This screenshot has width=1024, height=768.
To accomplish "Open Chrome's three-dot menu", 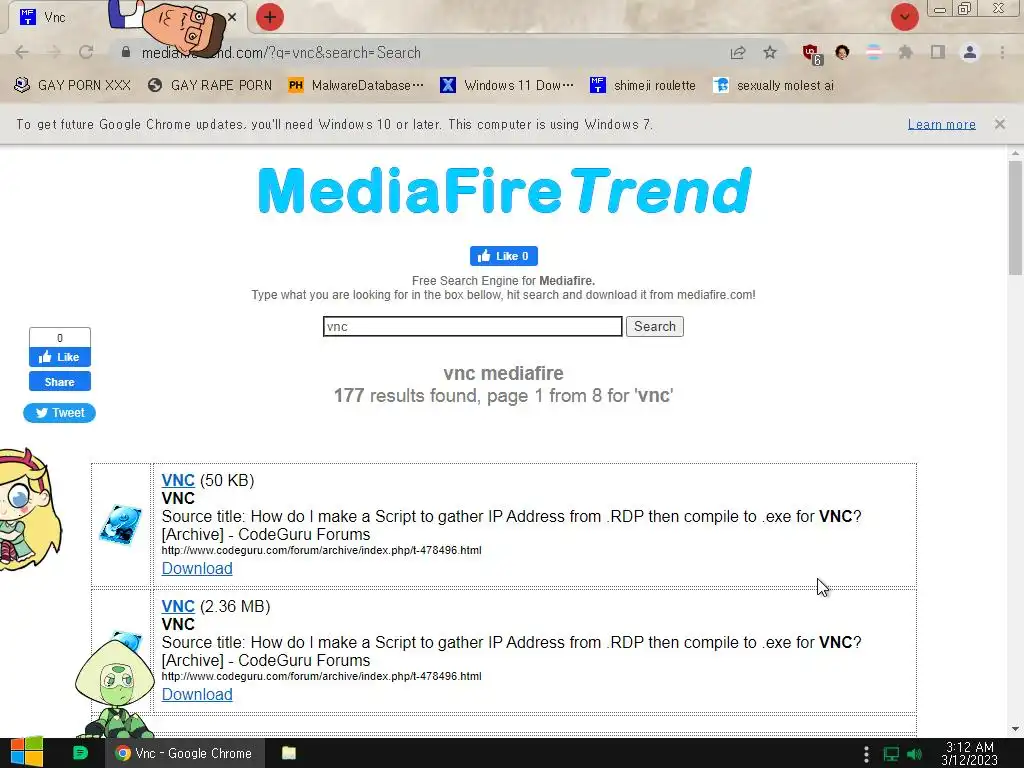I will 1002,52.
